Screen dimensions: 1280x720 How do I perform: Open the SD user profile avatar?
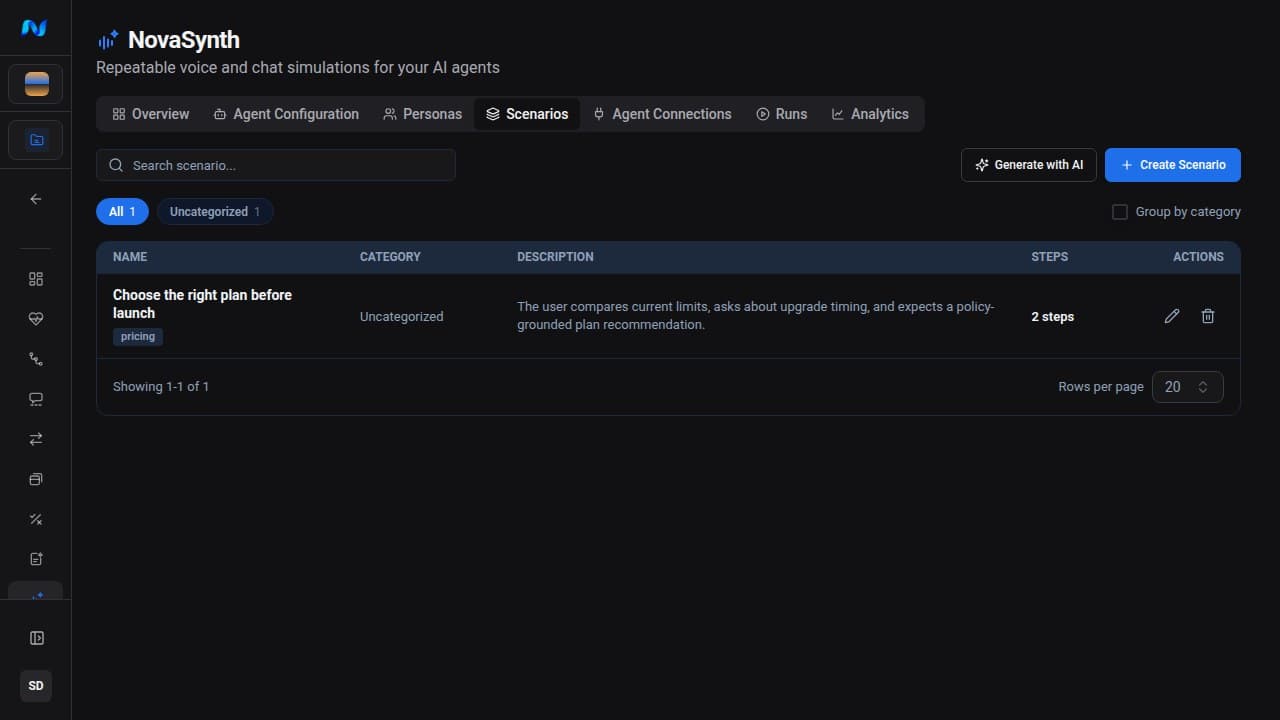(x=36, y=686)
